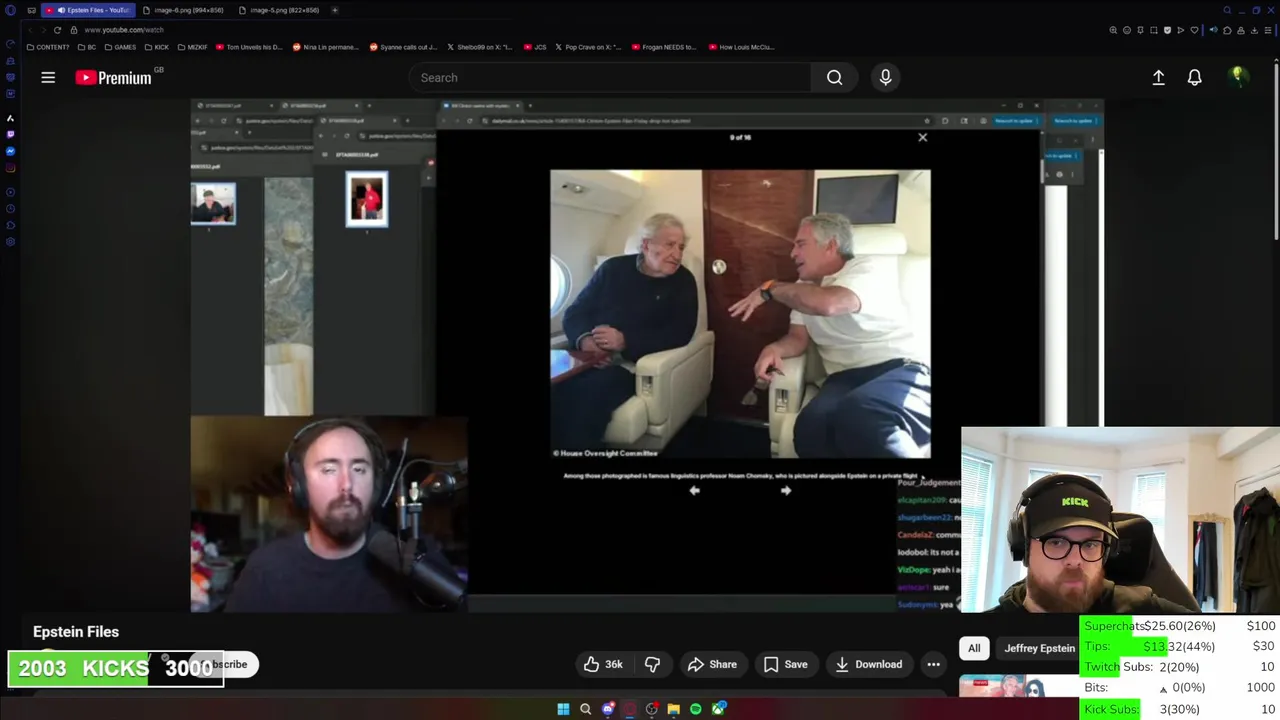Screen dimensions: 1280x720
Task: Open 'Nina Lin permane...' bookmark
Action: 325,47
